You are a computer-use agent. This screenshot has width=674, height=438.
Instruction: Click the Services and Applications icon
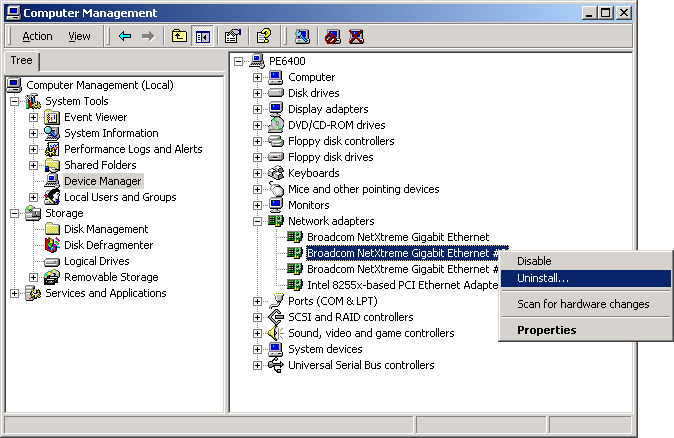(33, 293)
